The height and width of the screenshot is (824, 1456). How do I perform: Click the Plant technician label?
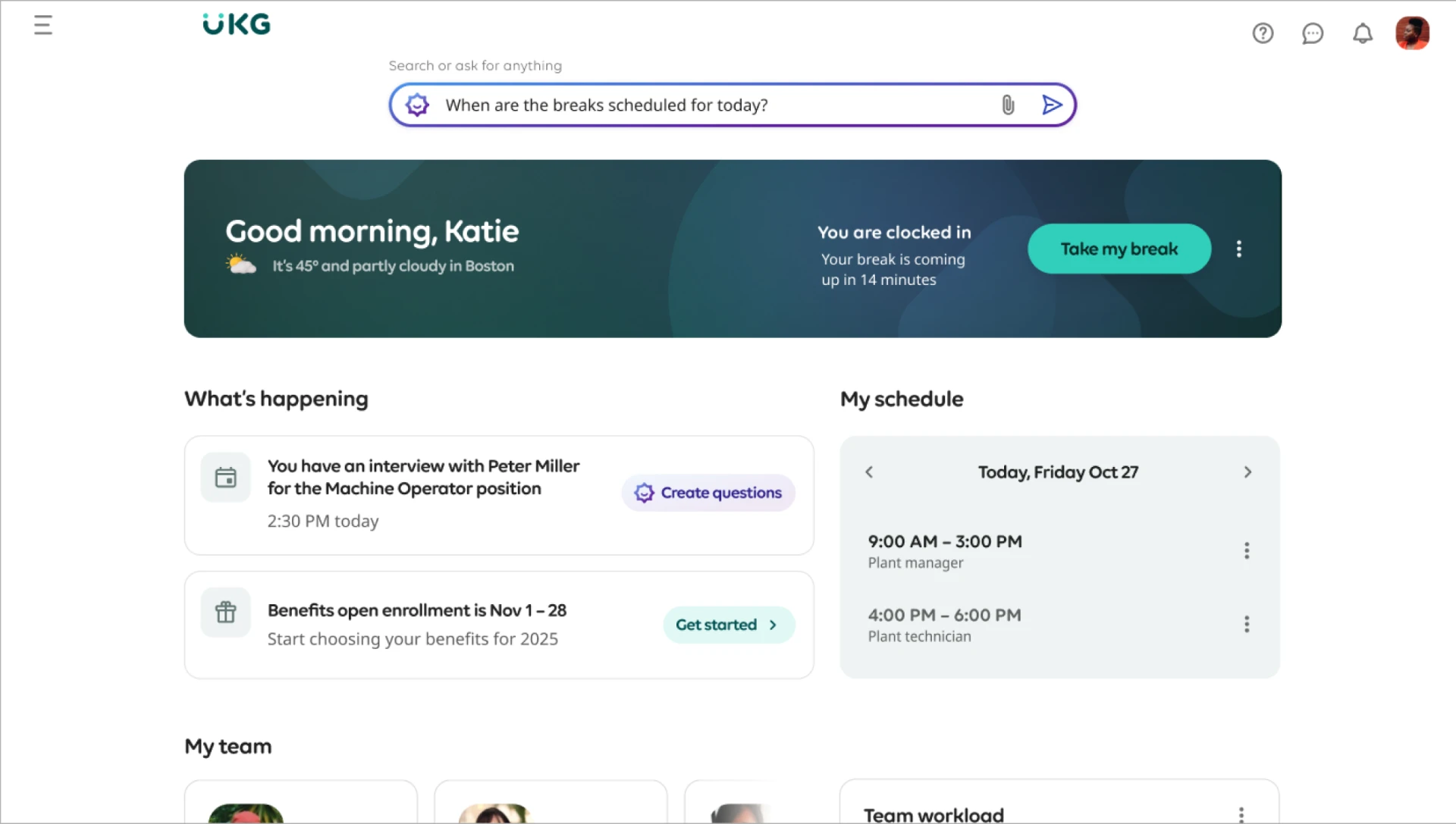[919, 637]
